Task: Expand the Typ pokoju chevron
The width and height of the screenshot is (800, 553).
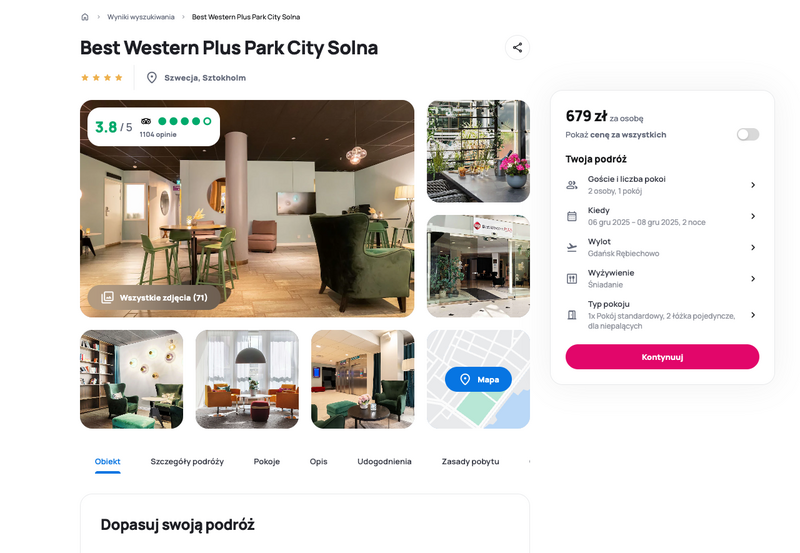Action: coord(753,315)
